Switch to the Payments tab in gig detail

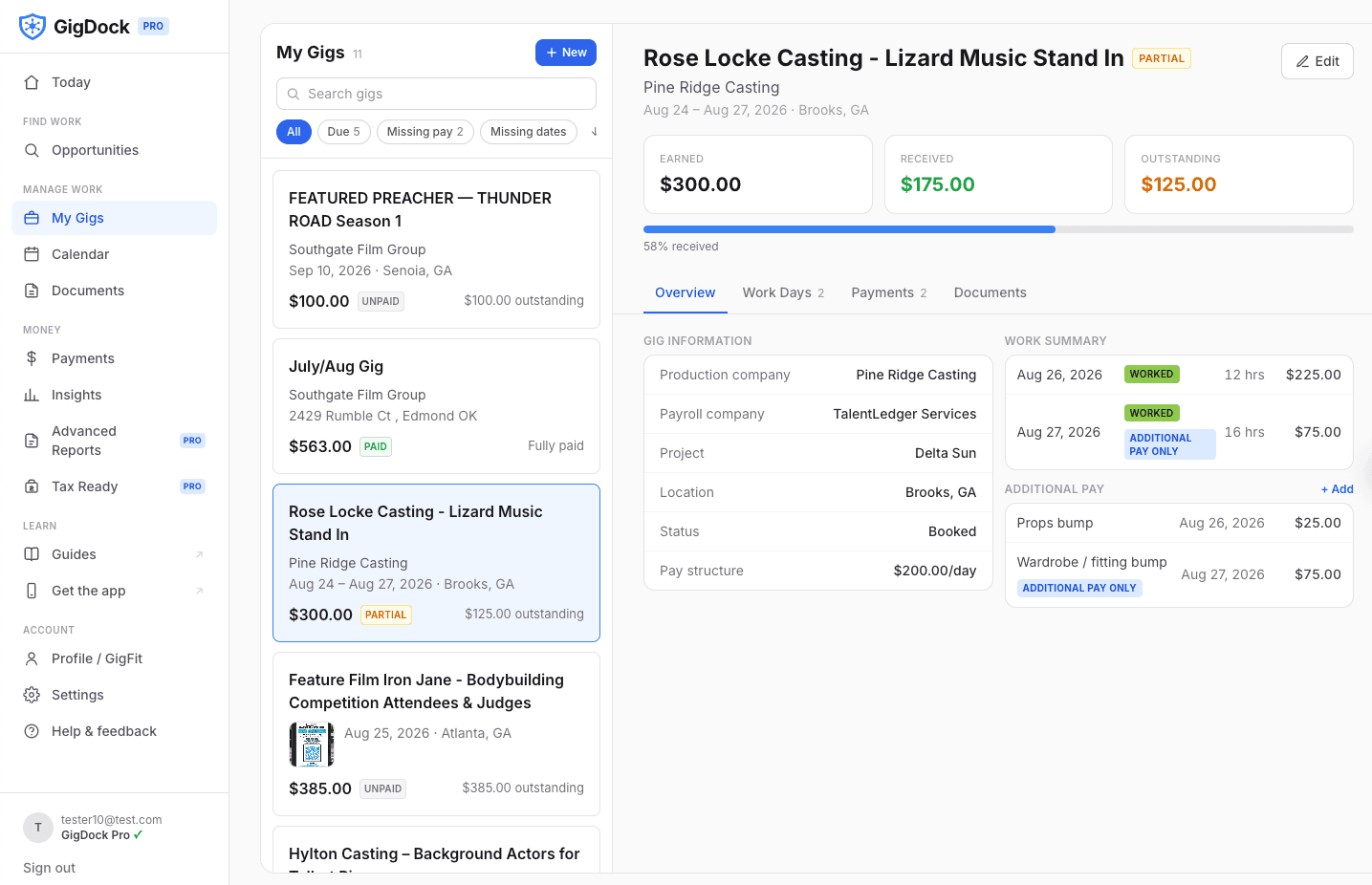[x=889, y=292]
